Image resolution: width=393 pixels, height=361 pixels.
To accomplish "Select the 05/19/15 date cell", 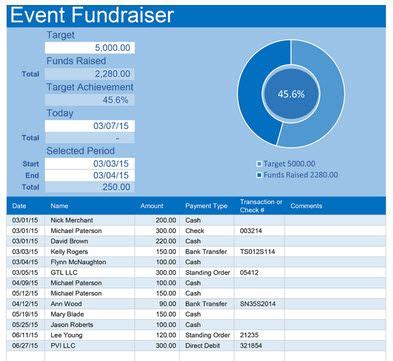I will point(25,314).
